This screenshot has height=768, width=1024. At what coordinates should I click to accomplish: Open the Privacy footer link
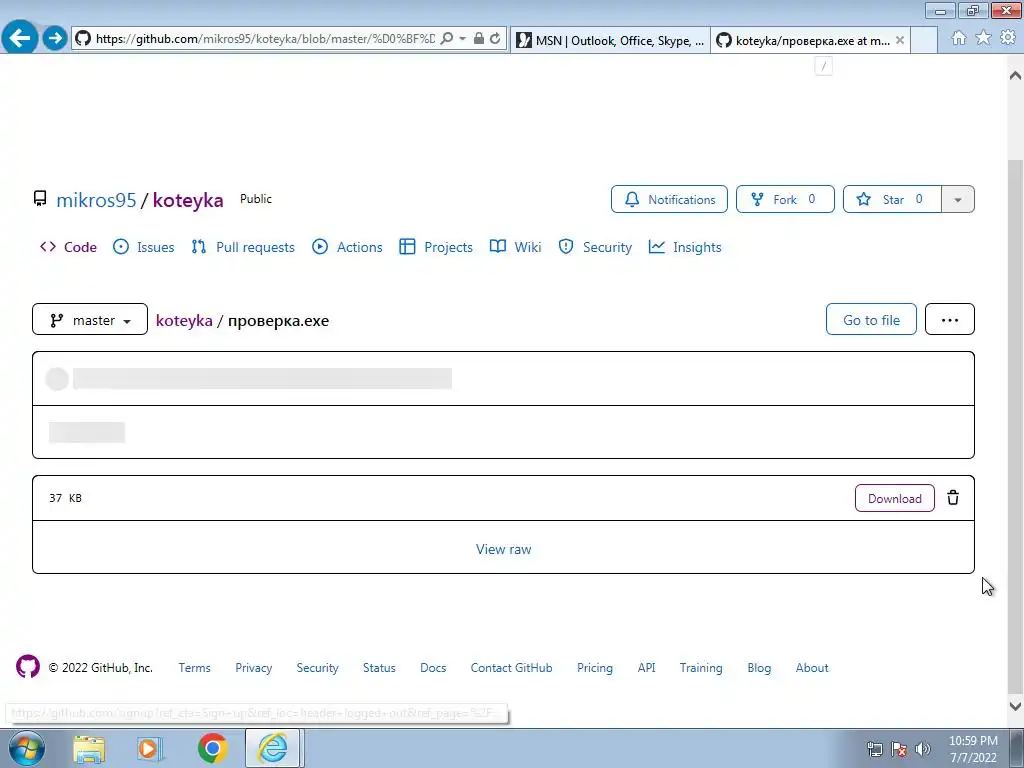click(253, 667)
